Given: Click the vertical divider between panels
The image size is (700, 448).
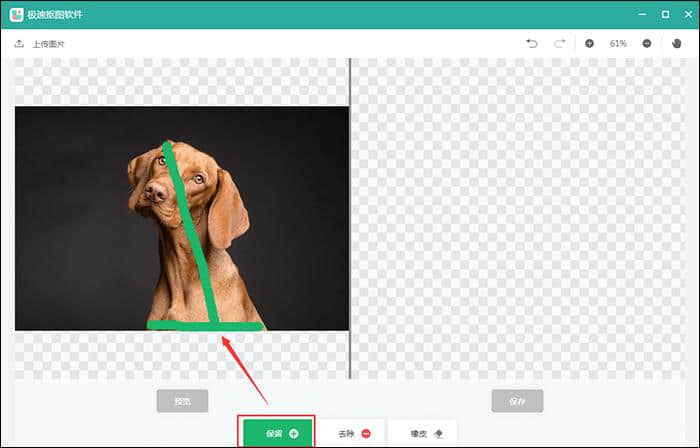Looking at the screenshot, I should point(350,218).
